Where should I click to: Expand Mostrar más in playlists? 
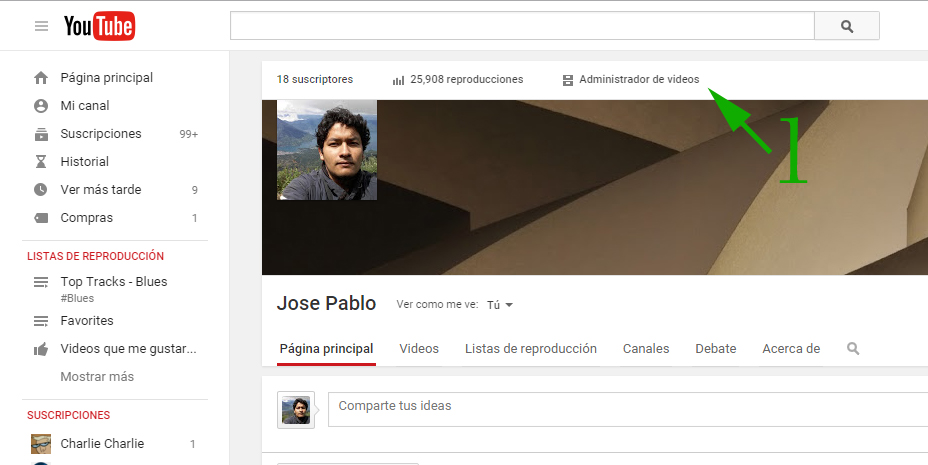pyautogui.click(x=97, y=377)
